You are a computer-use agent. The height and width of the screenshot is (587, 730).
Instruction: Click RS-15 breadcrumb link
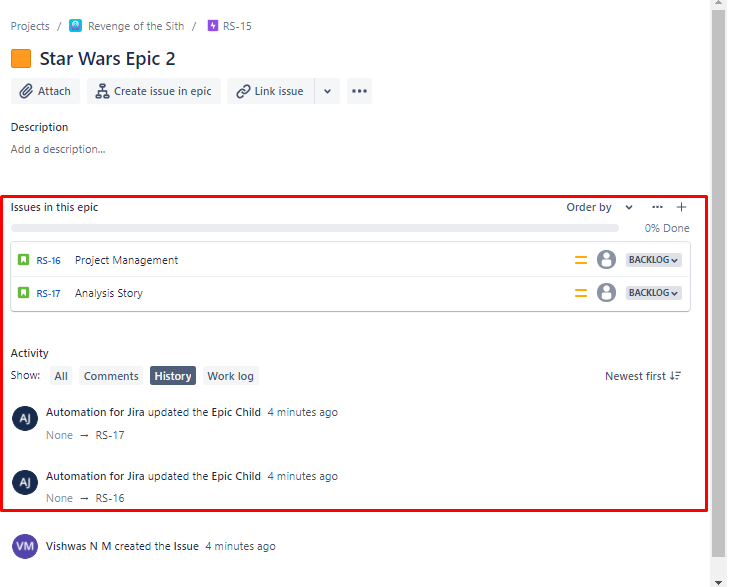pos(237,26)
